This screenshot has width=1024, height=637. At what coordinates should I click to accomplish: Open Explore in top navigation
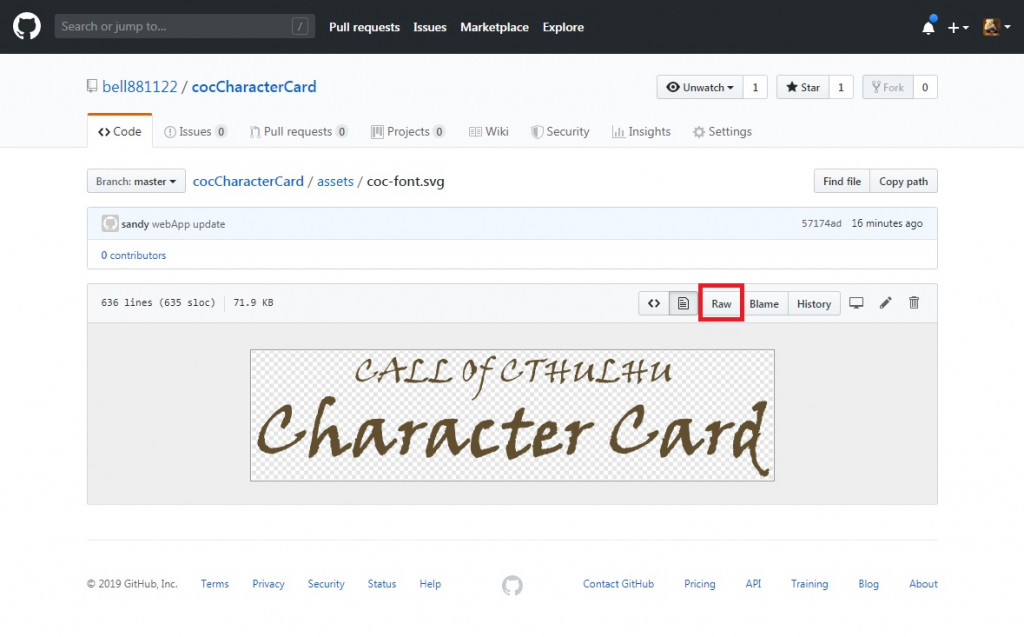tap(563, 27)
